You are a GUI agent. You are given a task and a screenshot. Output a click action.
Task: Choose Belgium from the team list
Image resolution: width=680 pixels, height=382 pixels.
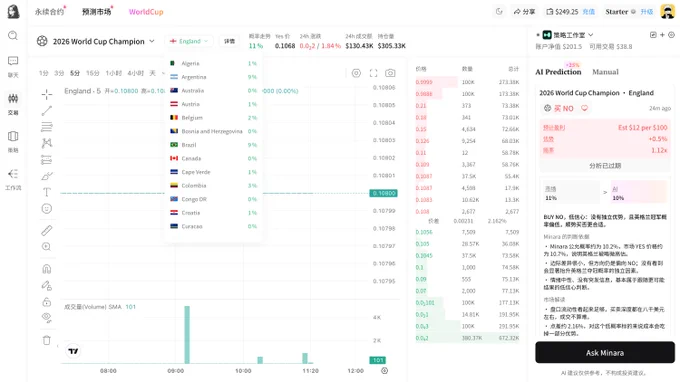point(214,118)
